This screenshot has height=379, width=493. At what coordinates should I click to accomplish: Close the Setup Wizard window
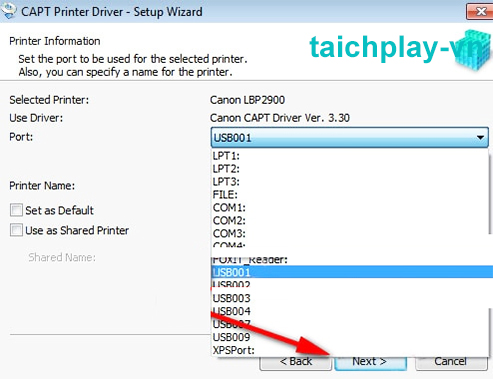[x=479, y=12]
